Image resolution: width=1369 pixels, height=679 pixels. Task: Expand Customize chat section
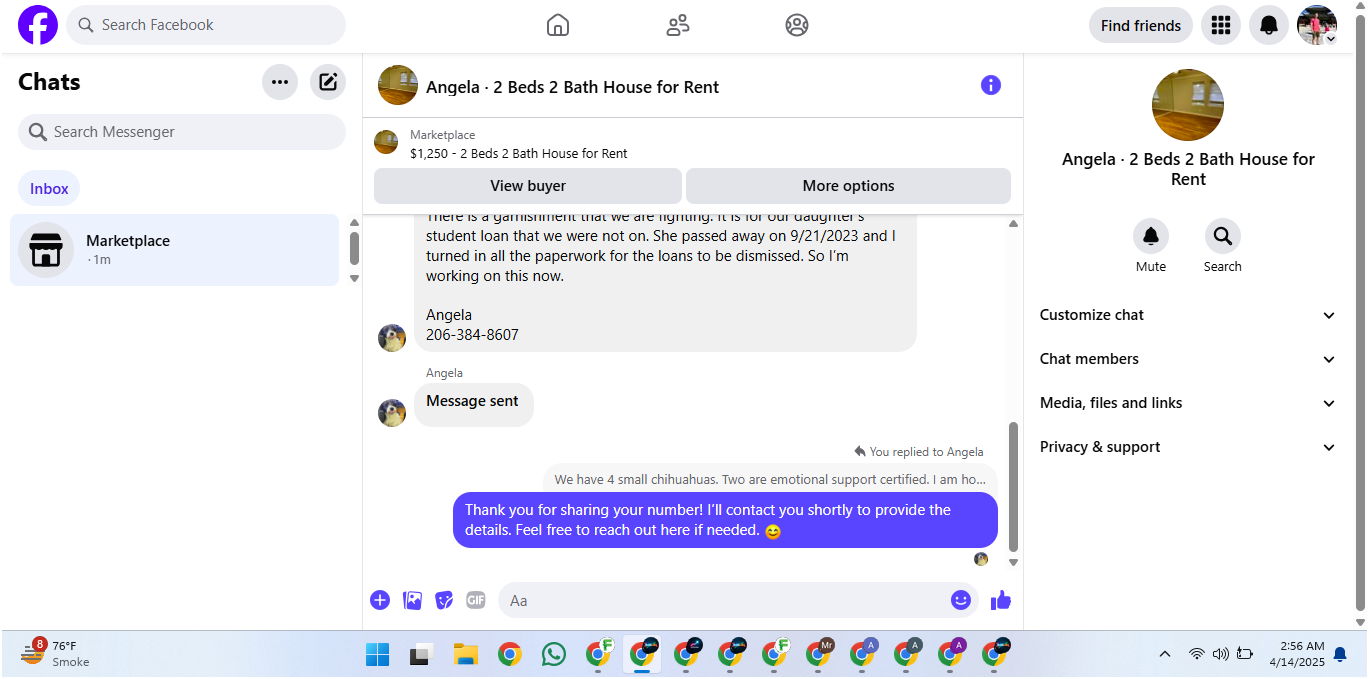point(1188,315)
